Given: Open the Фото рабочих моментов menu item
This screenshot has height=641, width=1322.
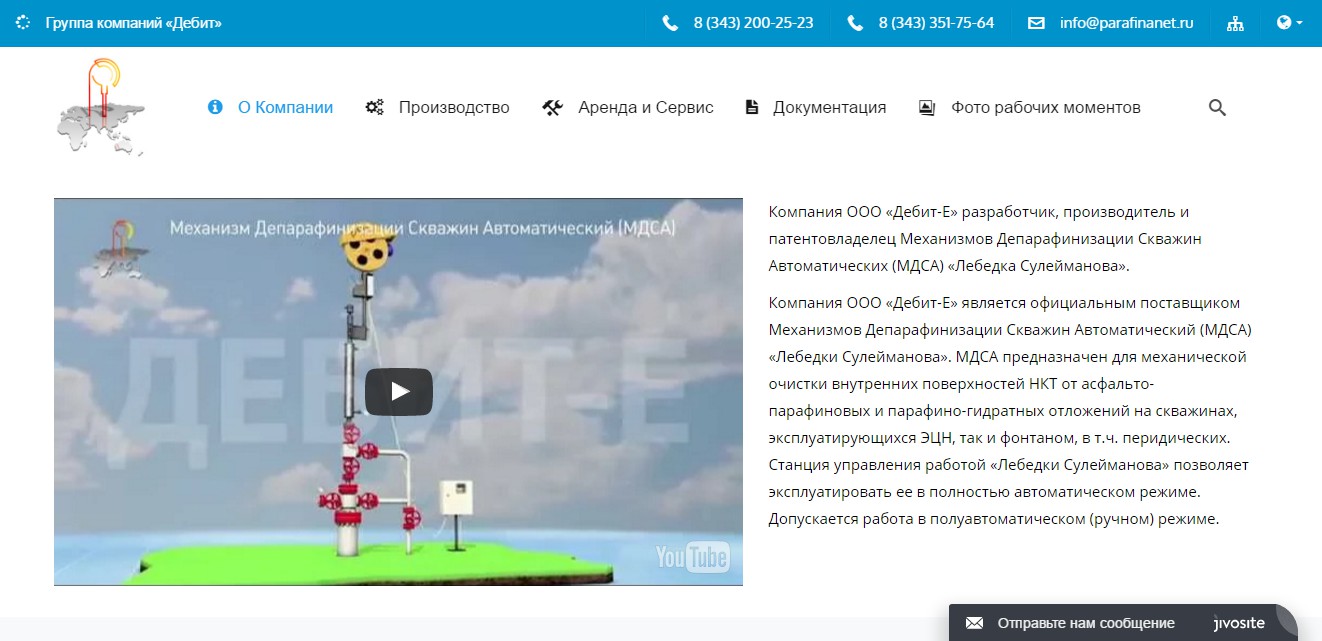Looking at the screenshot, I should [1045, 107].
